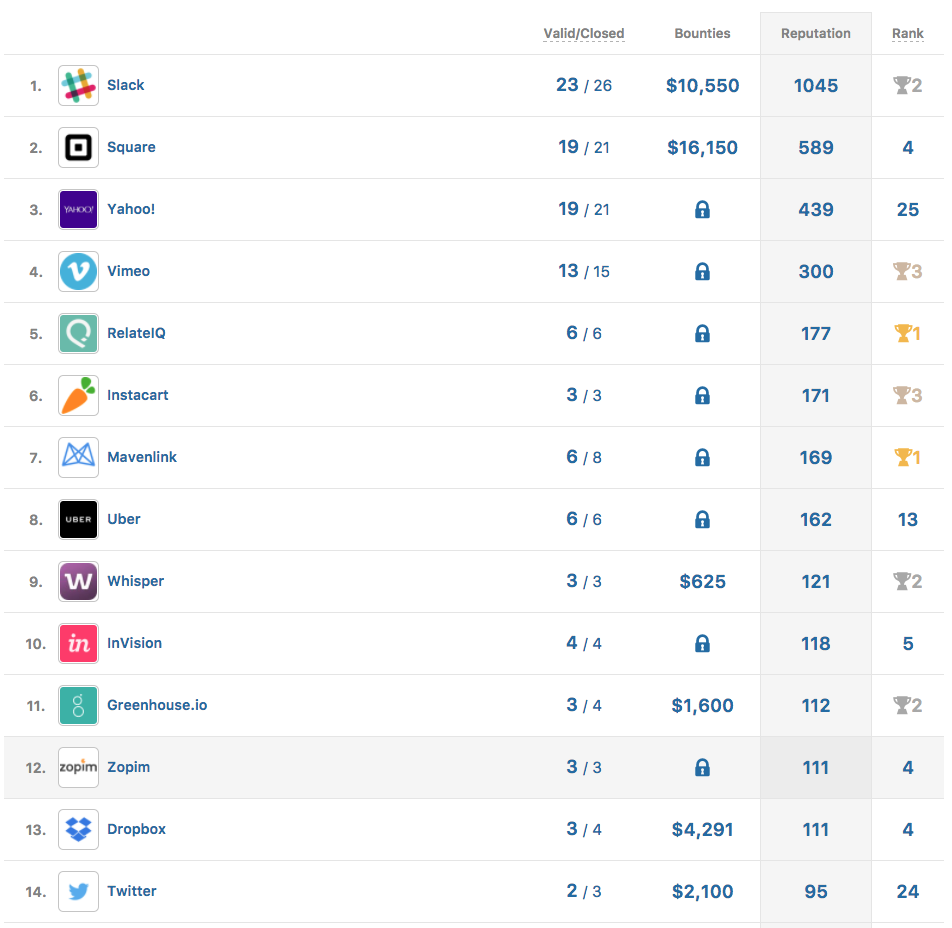Open the InVision program link

pos(134,643)
